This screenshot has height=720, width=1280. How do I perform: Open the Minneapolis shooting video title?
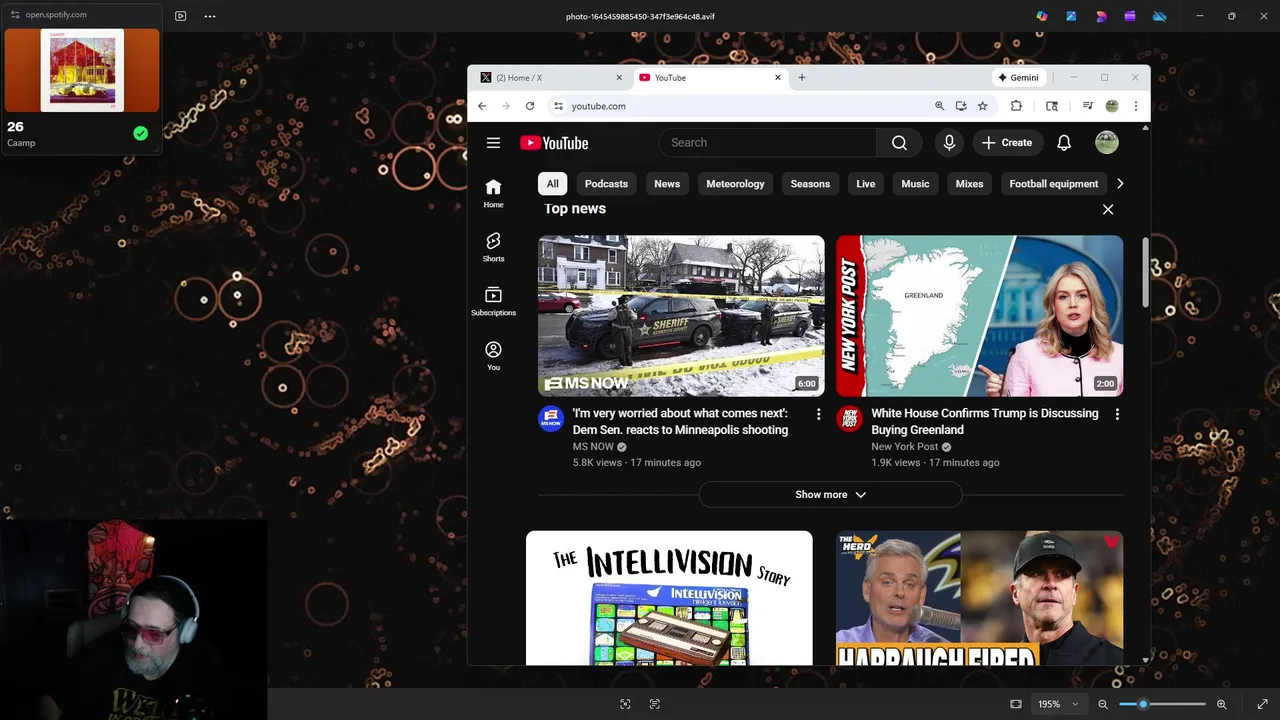(680, 422)
